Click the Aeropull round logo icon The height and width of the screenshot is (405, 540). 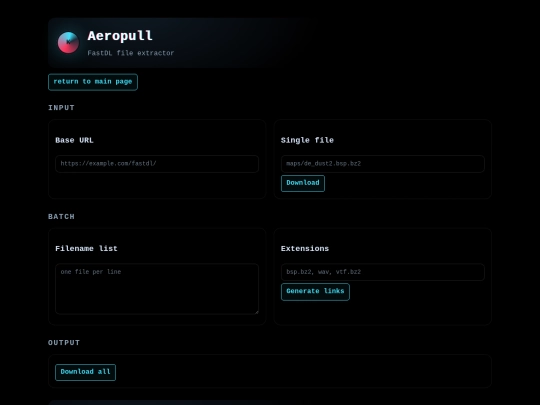point(68,43)
